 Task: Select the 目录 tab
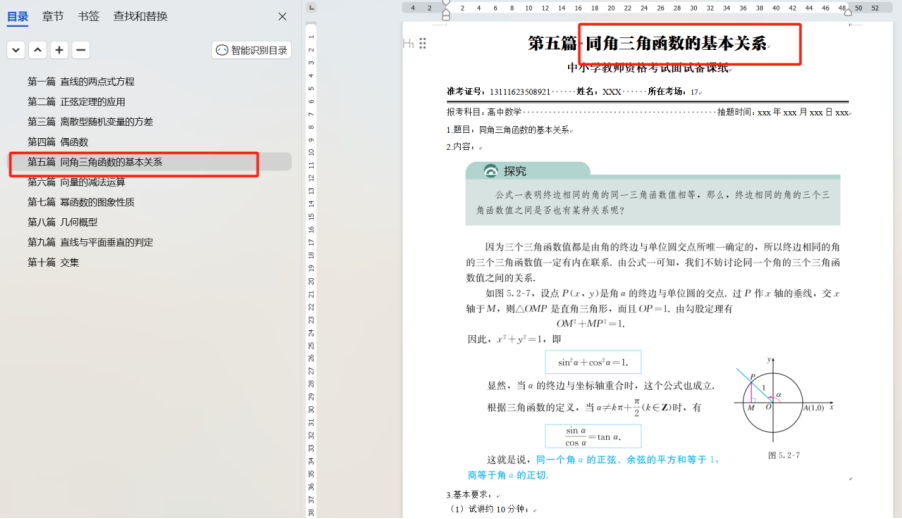pos(18,16)
